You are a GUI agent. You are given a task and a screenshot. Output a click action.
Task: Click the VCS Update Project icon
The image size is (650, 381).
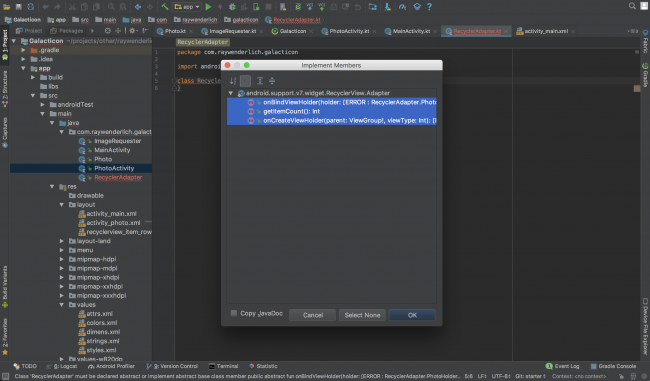coord(309,7)
